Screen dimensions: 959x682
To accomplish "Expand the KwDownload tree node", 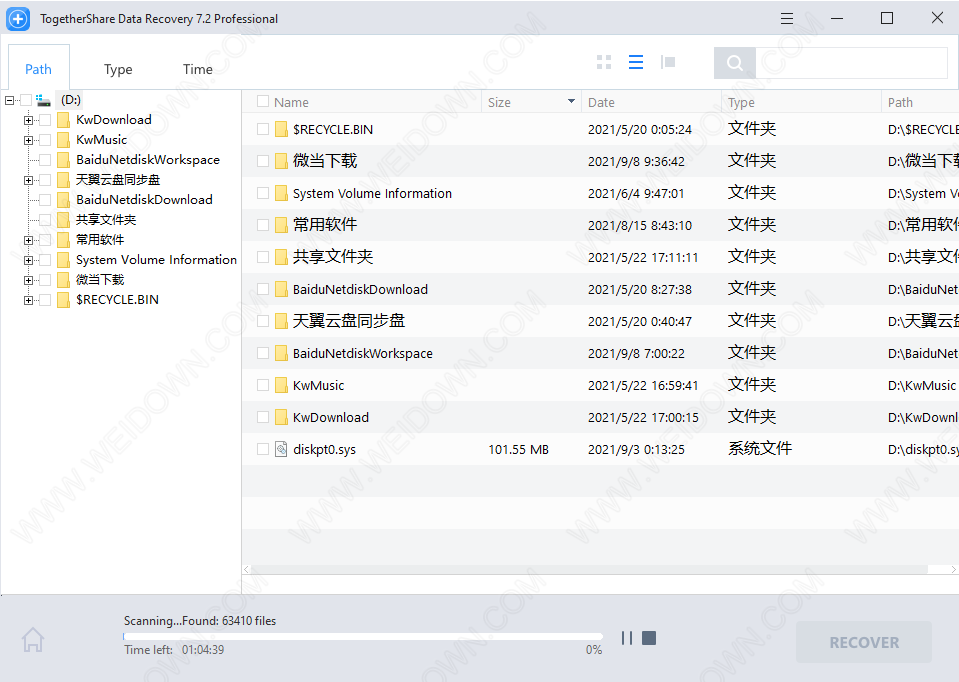I will click(x=28, y=120).
